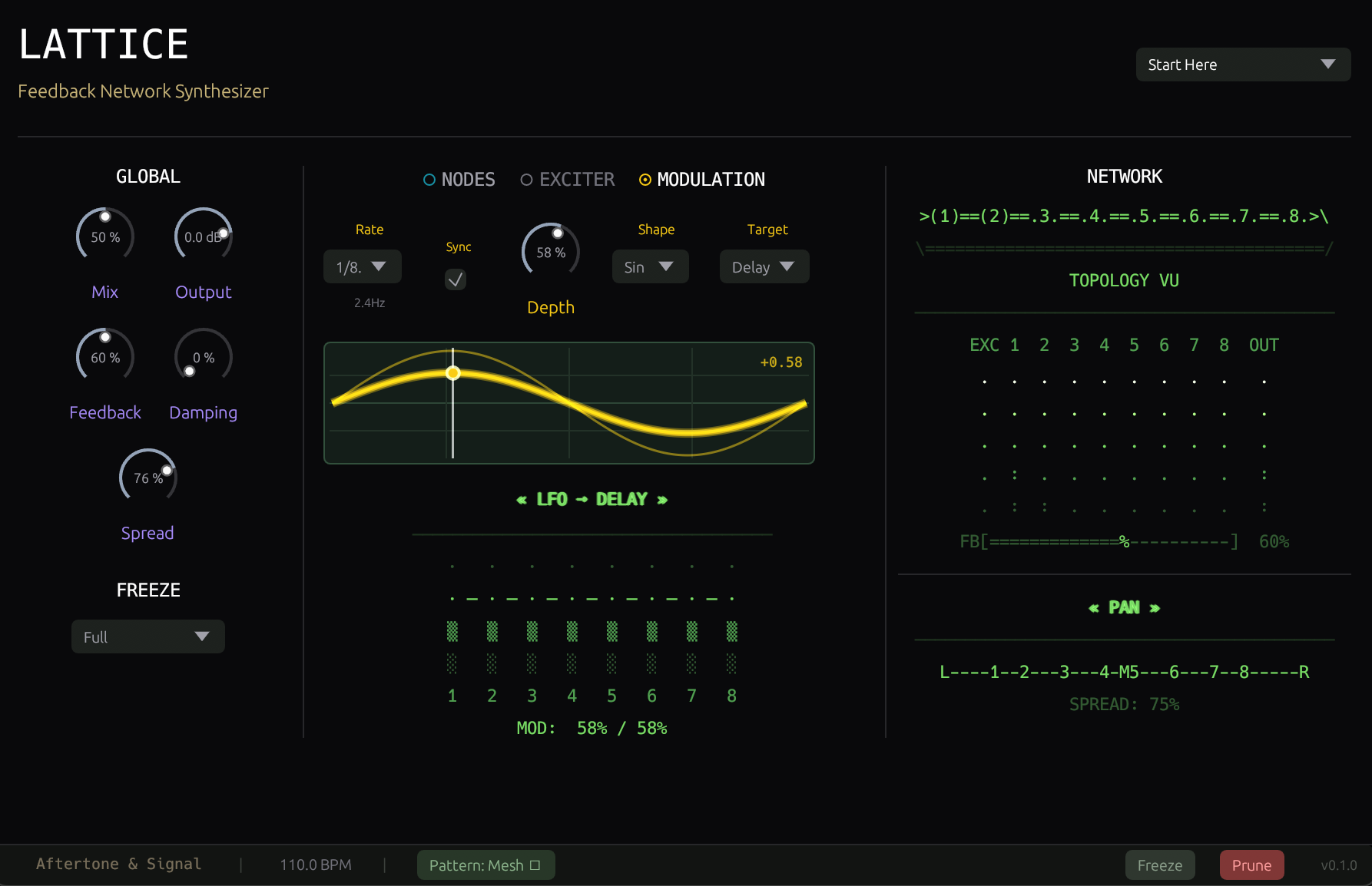Click the Damping knob

click(202, 355)
